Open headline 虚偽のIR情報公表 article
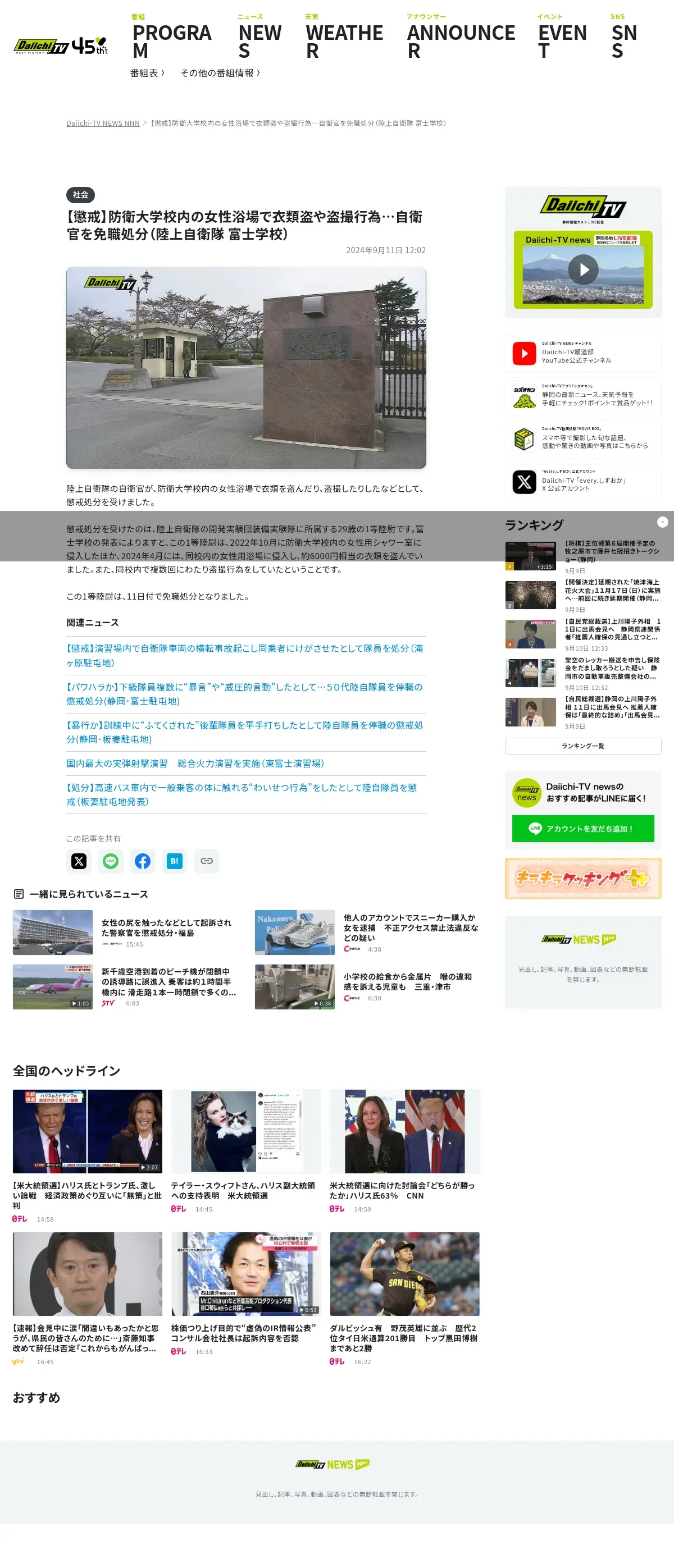This screenshot has height=1568, width=674. coord(244,1333)
